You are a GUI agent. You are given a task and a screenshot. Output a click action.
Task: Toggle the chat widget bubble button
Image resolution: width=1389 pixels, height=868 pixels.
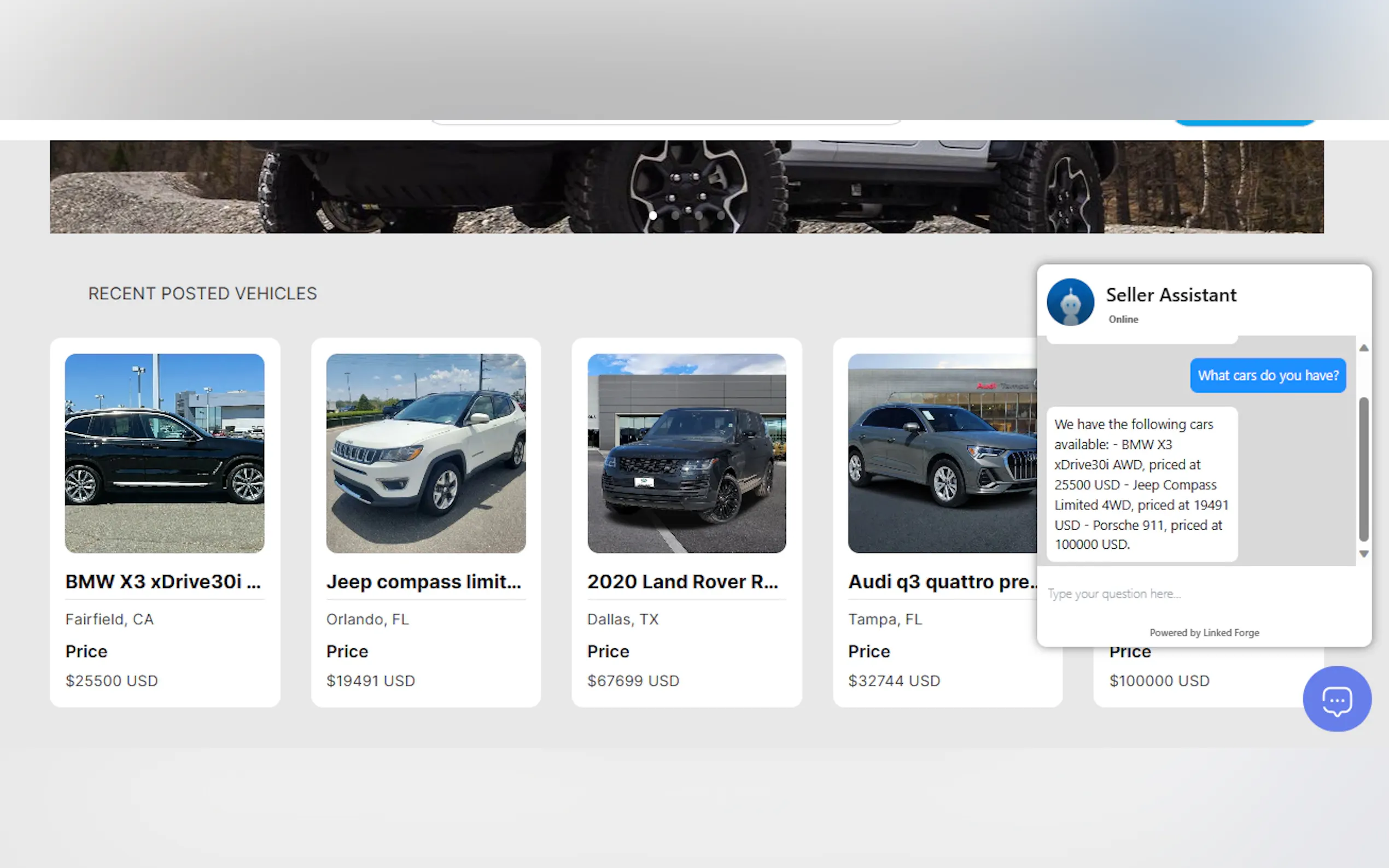tap(1336, 699)
